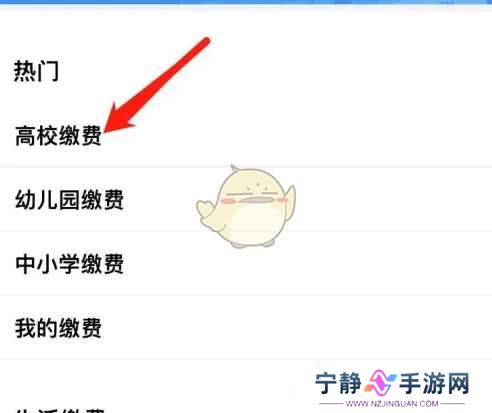This screenshot has width=492, height=413.
Task: Tap the duck mascot's feet
Action: pyautogui.click(x=252, y=244)
